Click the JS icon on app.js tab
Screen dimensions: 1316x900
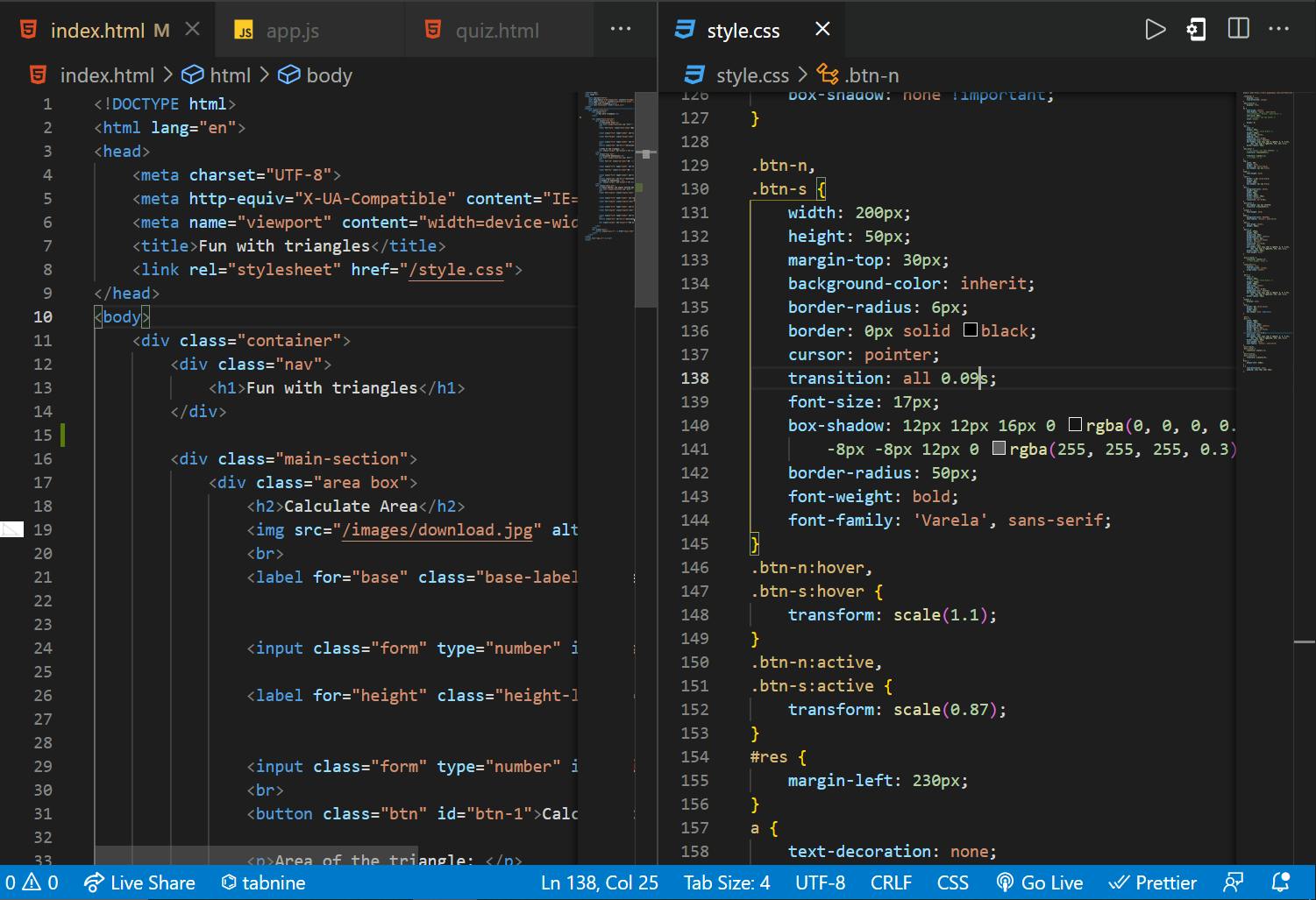click(x=244, y=31)
